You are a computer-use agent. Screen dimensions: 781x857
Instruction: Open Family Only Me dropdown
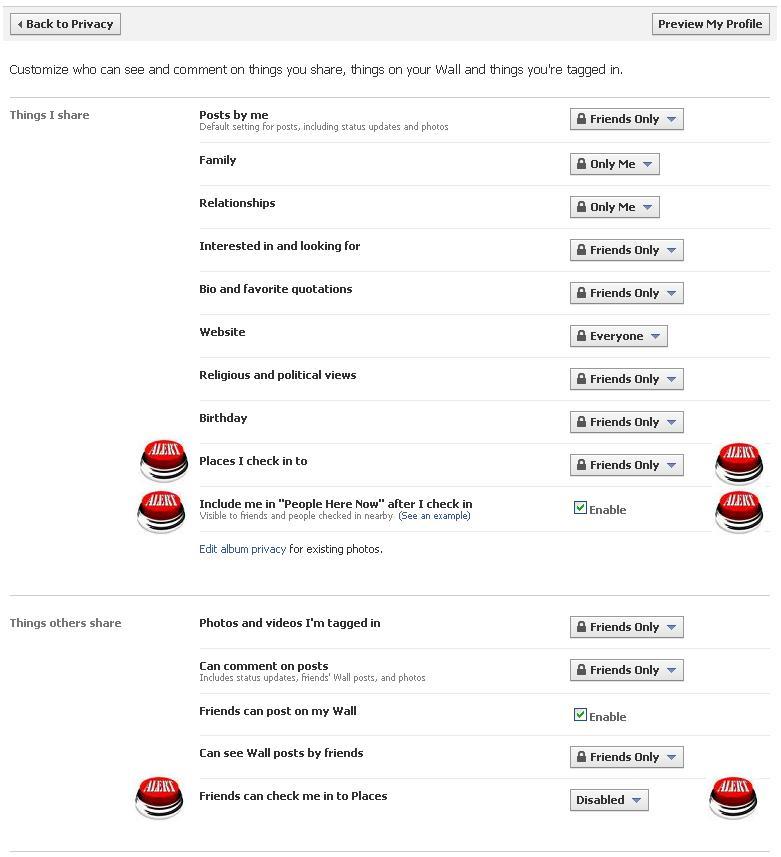(x=614, y=164)
